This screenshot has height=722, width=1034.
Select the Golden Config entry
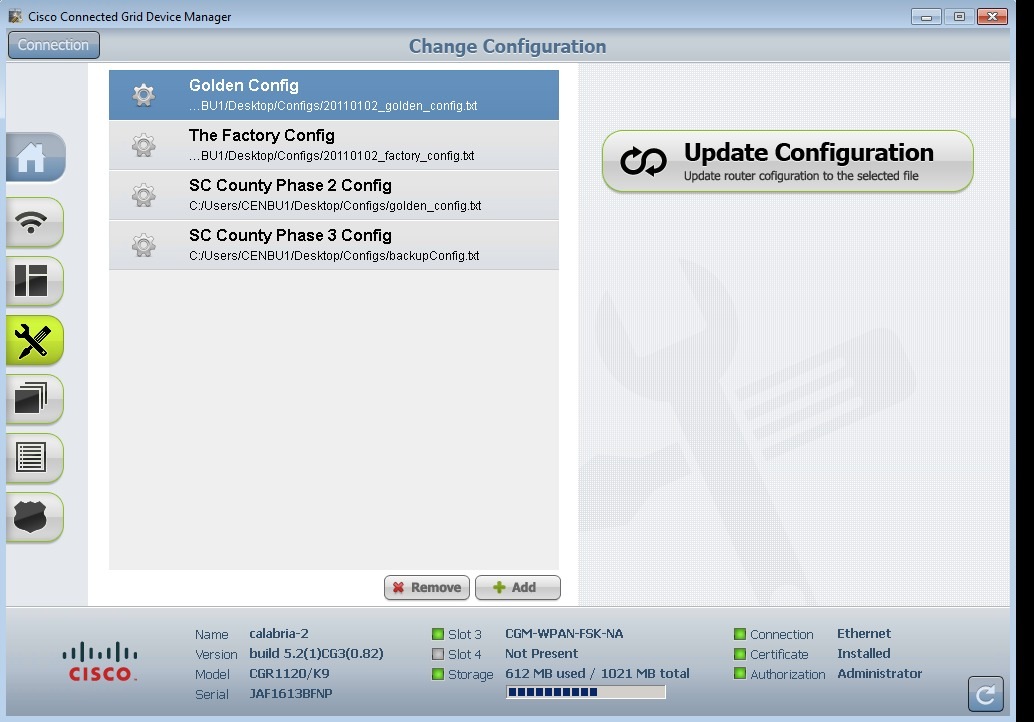(334, 95)
